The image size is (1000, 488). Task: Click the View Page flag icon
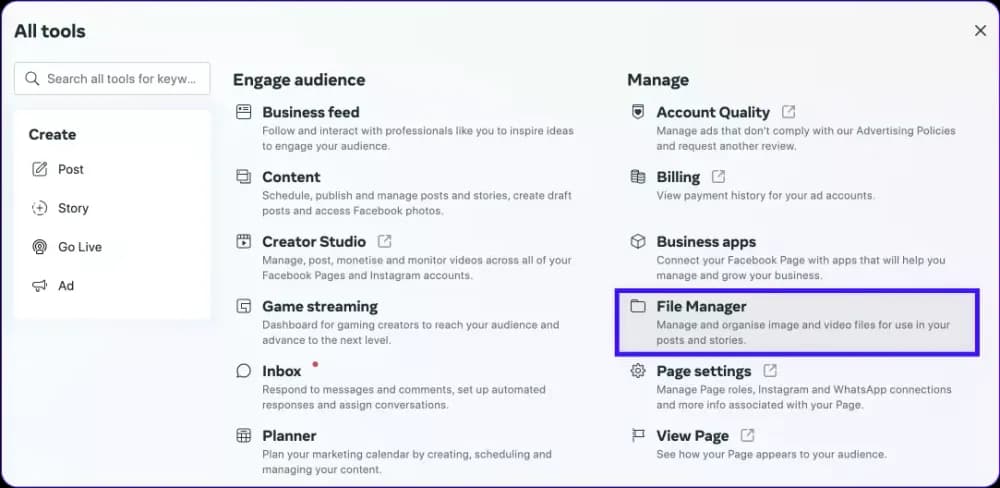(637, 436)
